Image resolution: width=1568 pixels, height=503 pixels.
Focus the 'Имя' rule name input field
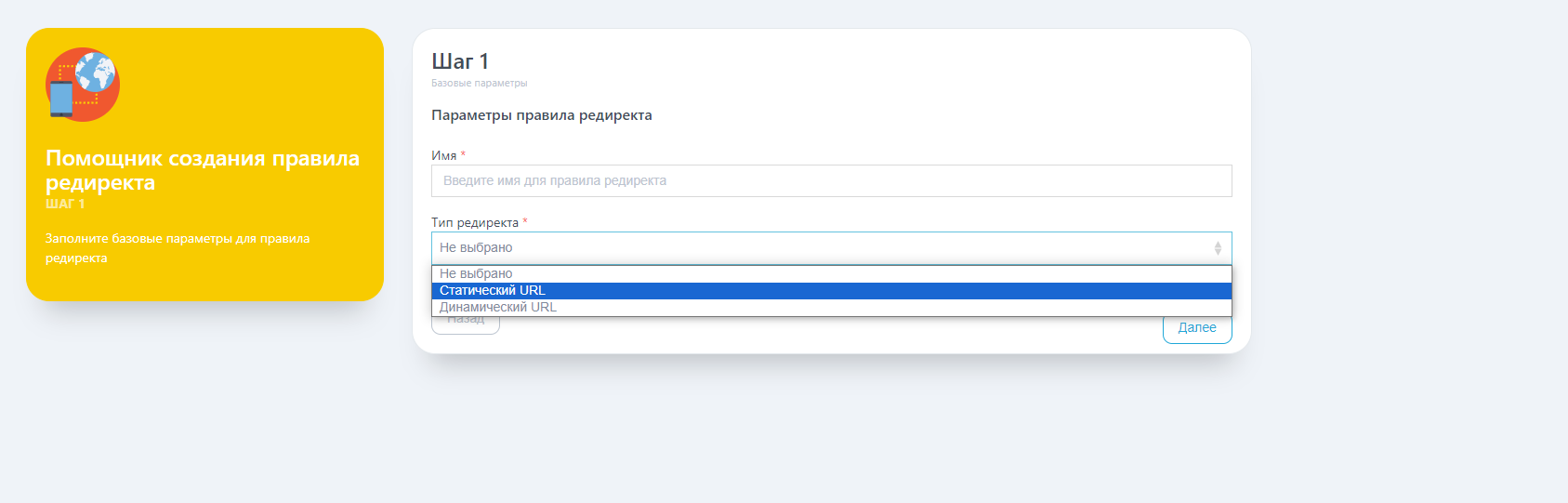831,180
